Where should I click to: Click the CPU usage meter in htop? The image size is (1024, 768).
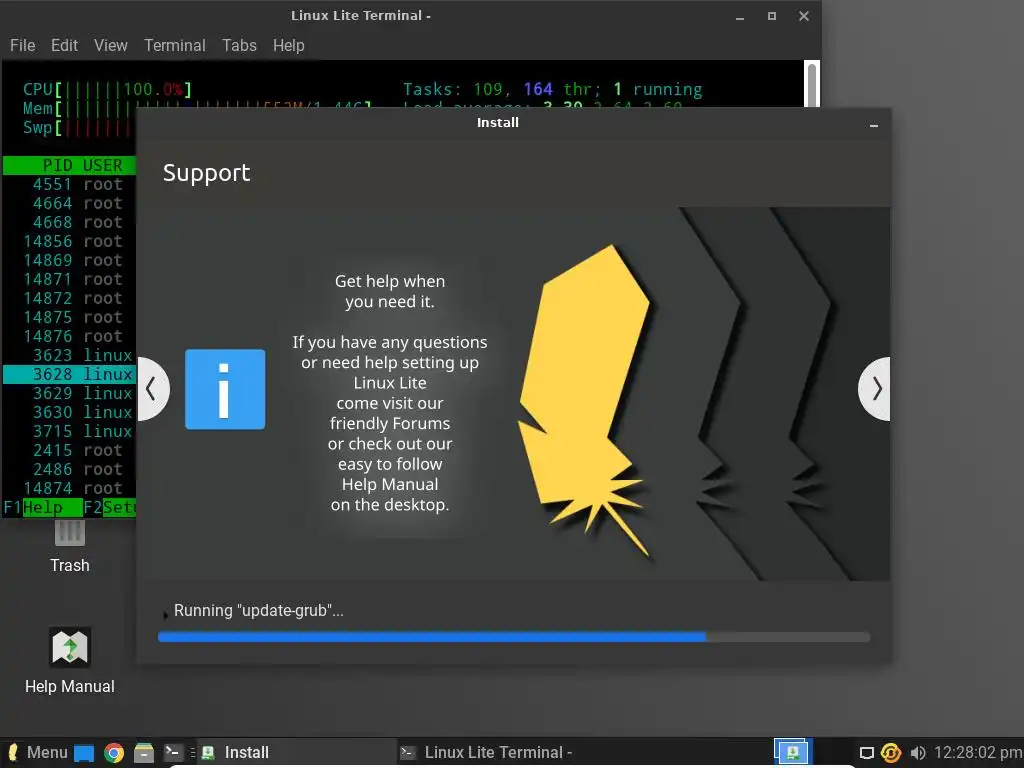pos(108,89)
